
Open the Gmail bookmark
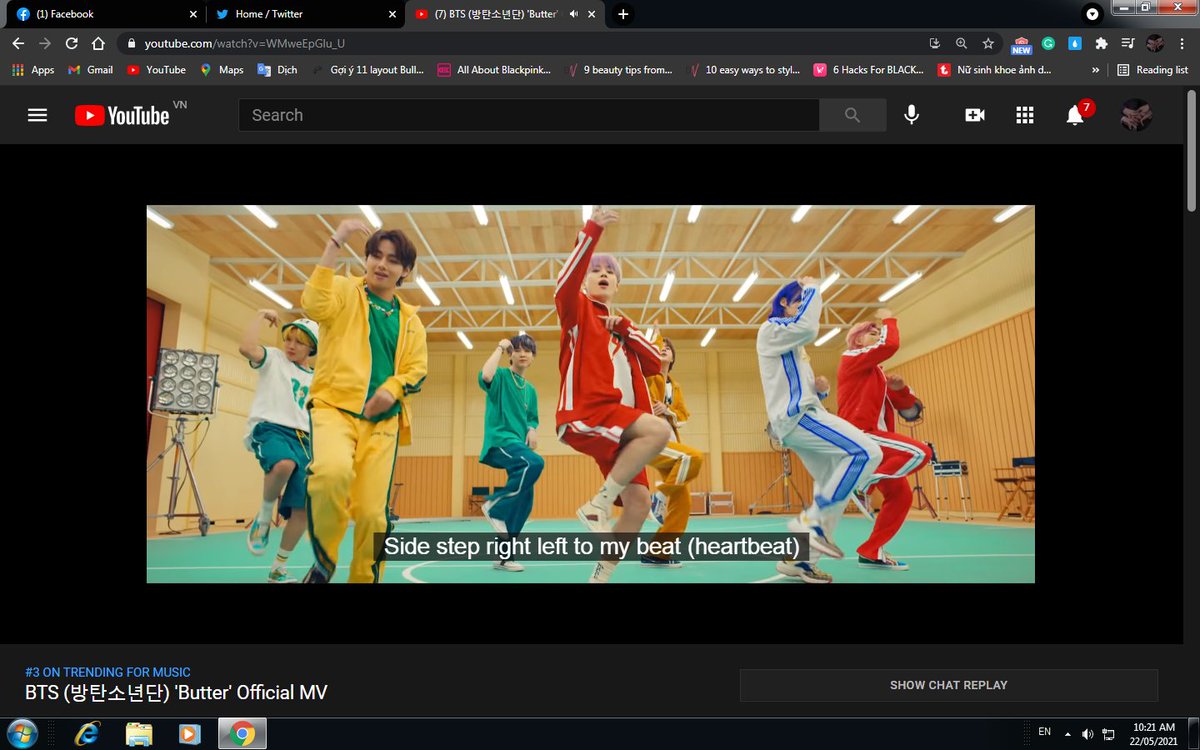pyautogui.click(x=90, y=70)
